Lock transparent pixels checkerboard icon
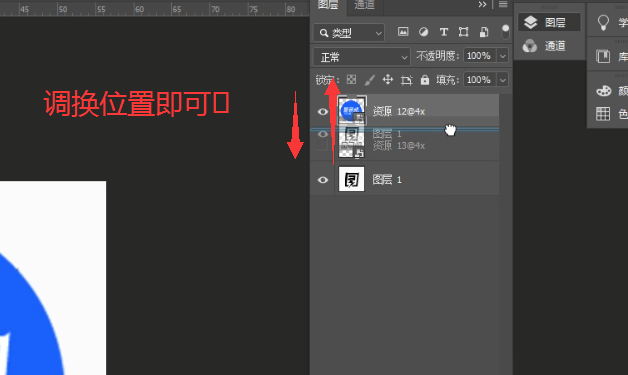This screenshot has height=375, width=628. [351, 80]
